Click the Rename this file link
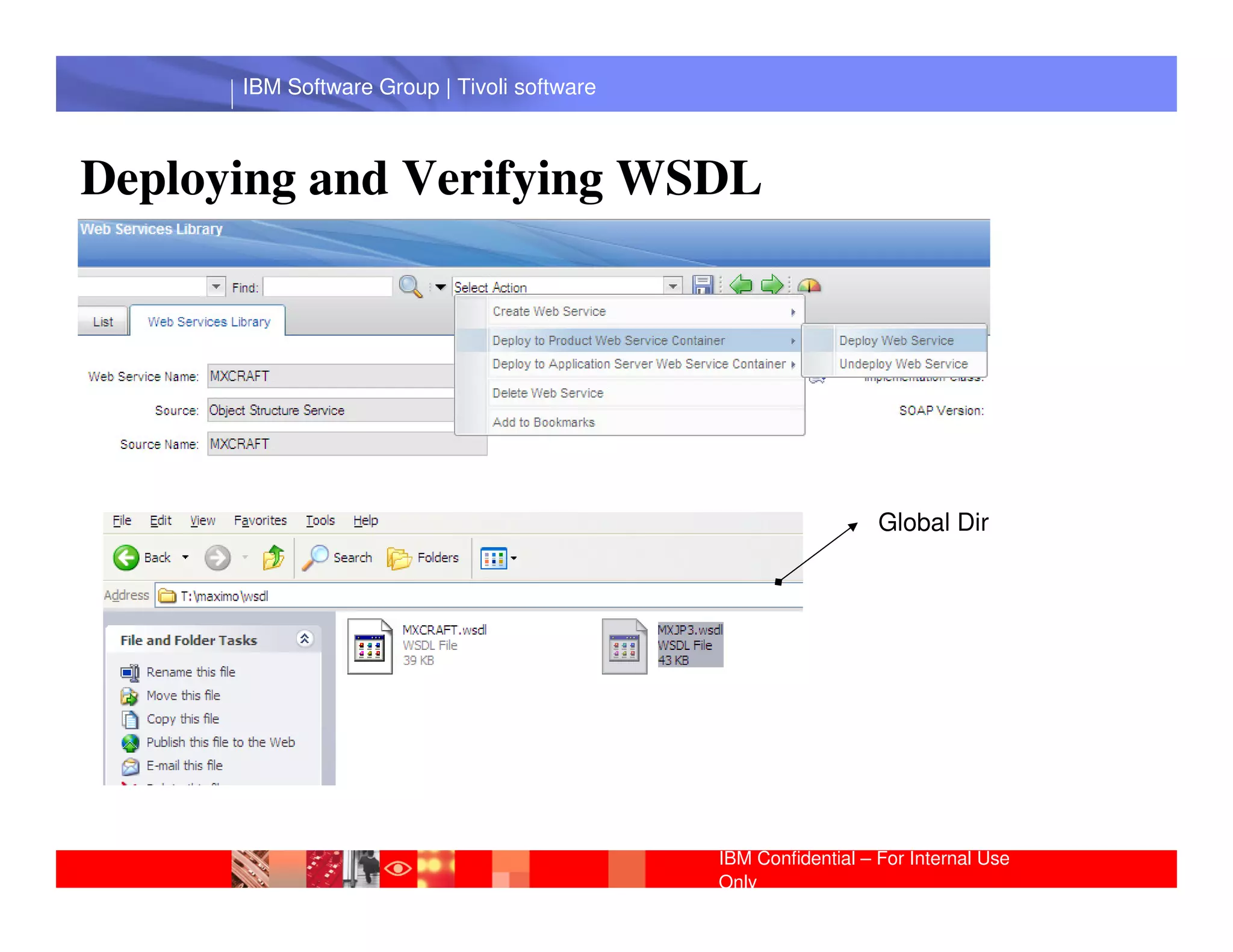The height and width of the screenshot is (952, 1233). coord(191,672)
